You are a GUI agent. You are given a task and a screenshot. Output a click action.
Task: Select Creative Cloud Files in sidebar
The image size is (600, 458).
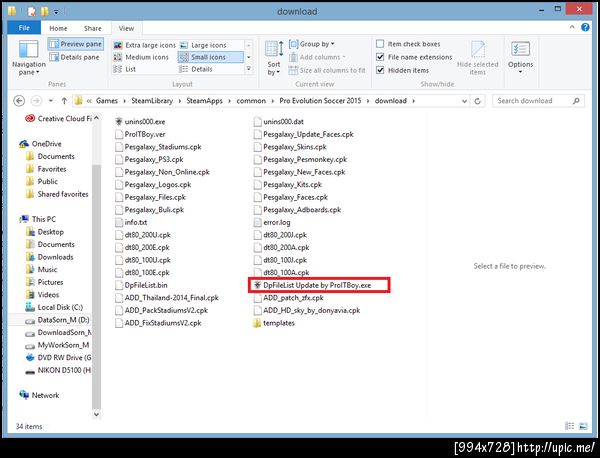58,119
